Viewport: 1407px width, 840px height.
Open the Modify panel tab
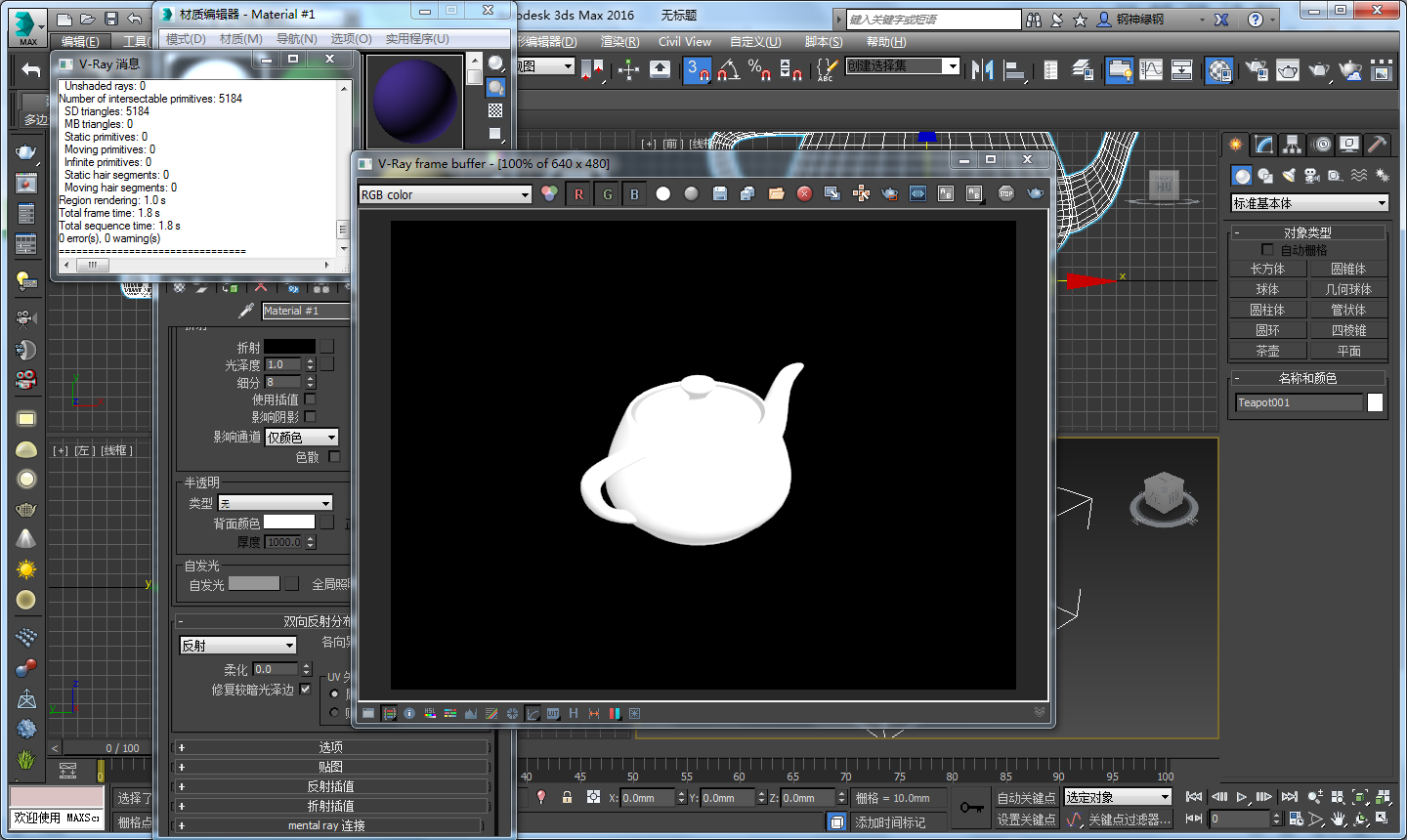pyautogui.click(x=1264, y=146)
